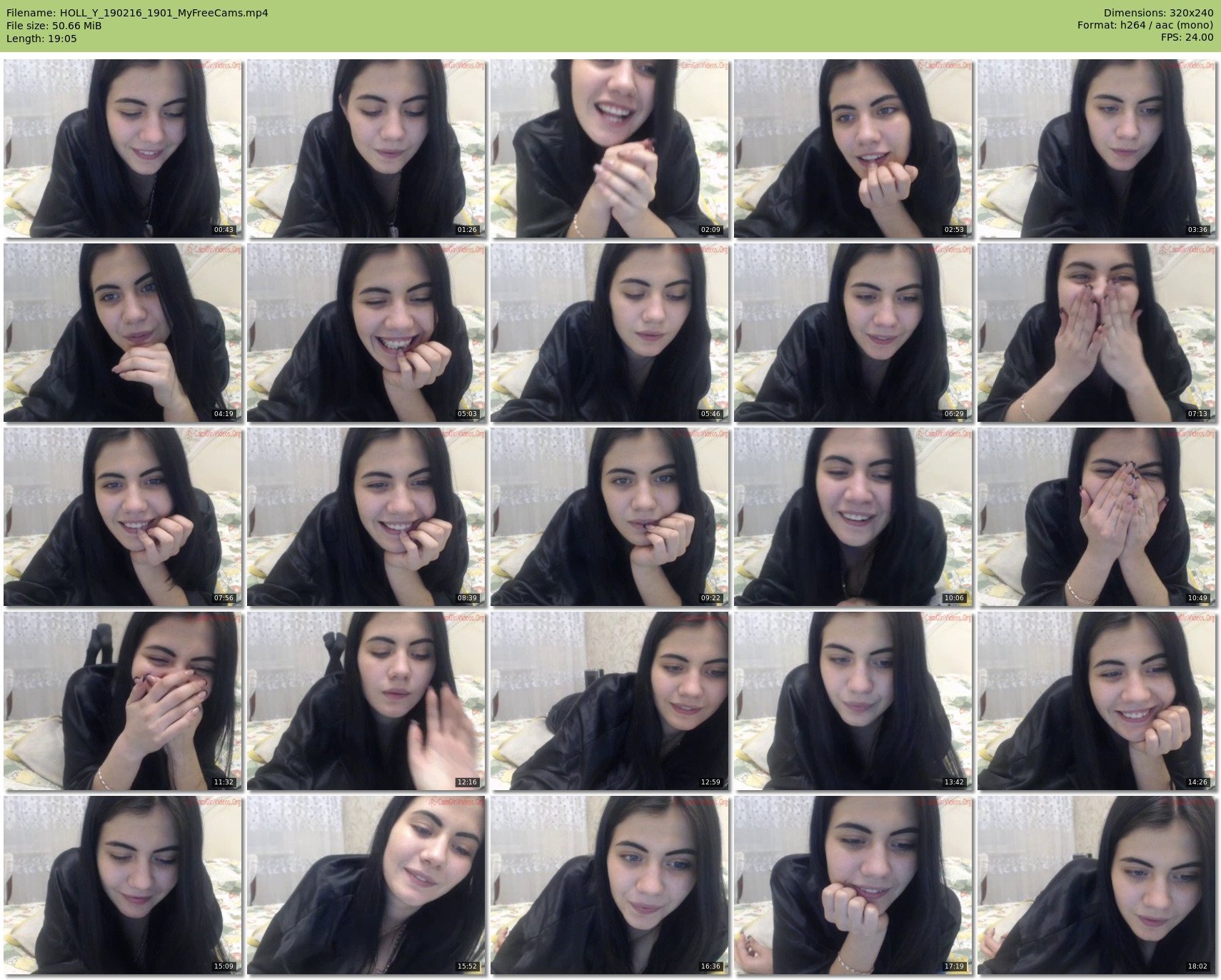Click the filename text HOLL_Y_190216_1901_MyFreeCams.mp4

click(x=164, y=13)
